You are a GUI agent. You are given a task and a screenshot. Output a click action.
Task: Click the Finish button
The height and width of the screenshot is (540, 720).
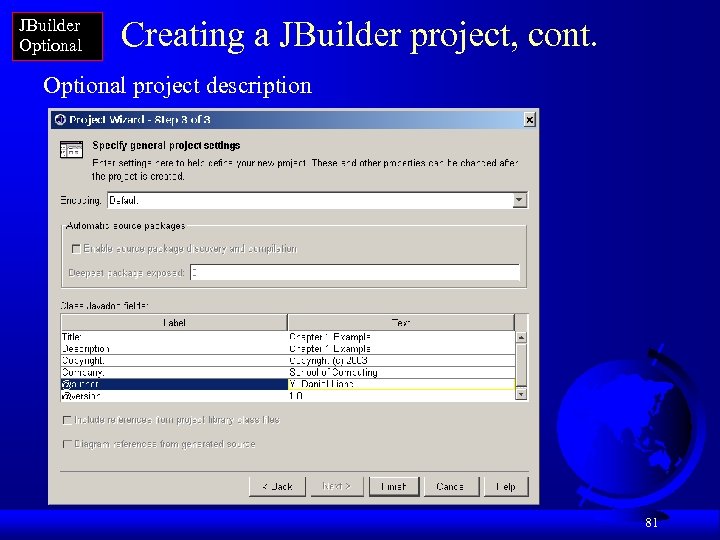(394, 487)
